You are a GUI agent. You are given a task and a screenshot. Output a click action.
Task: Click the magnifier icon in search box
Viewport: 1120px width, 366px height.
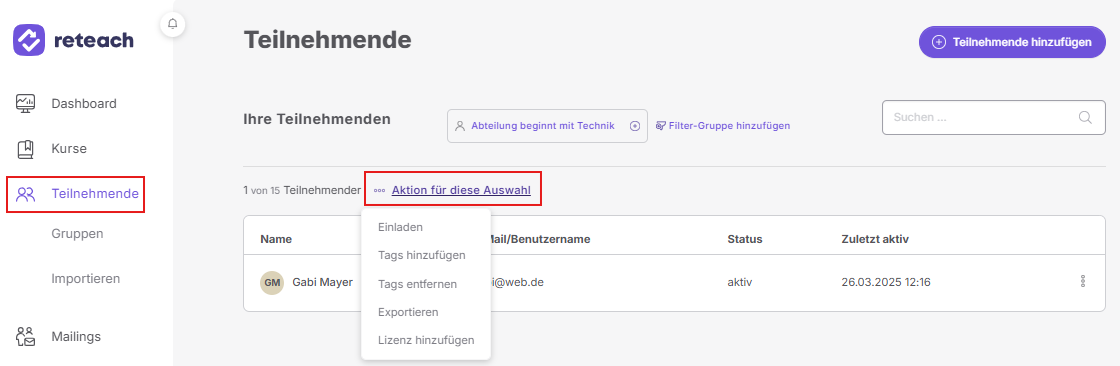(1085, 117)
